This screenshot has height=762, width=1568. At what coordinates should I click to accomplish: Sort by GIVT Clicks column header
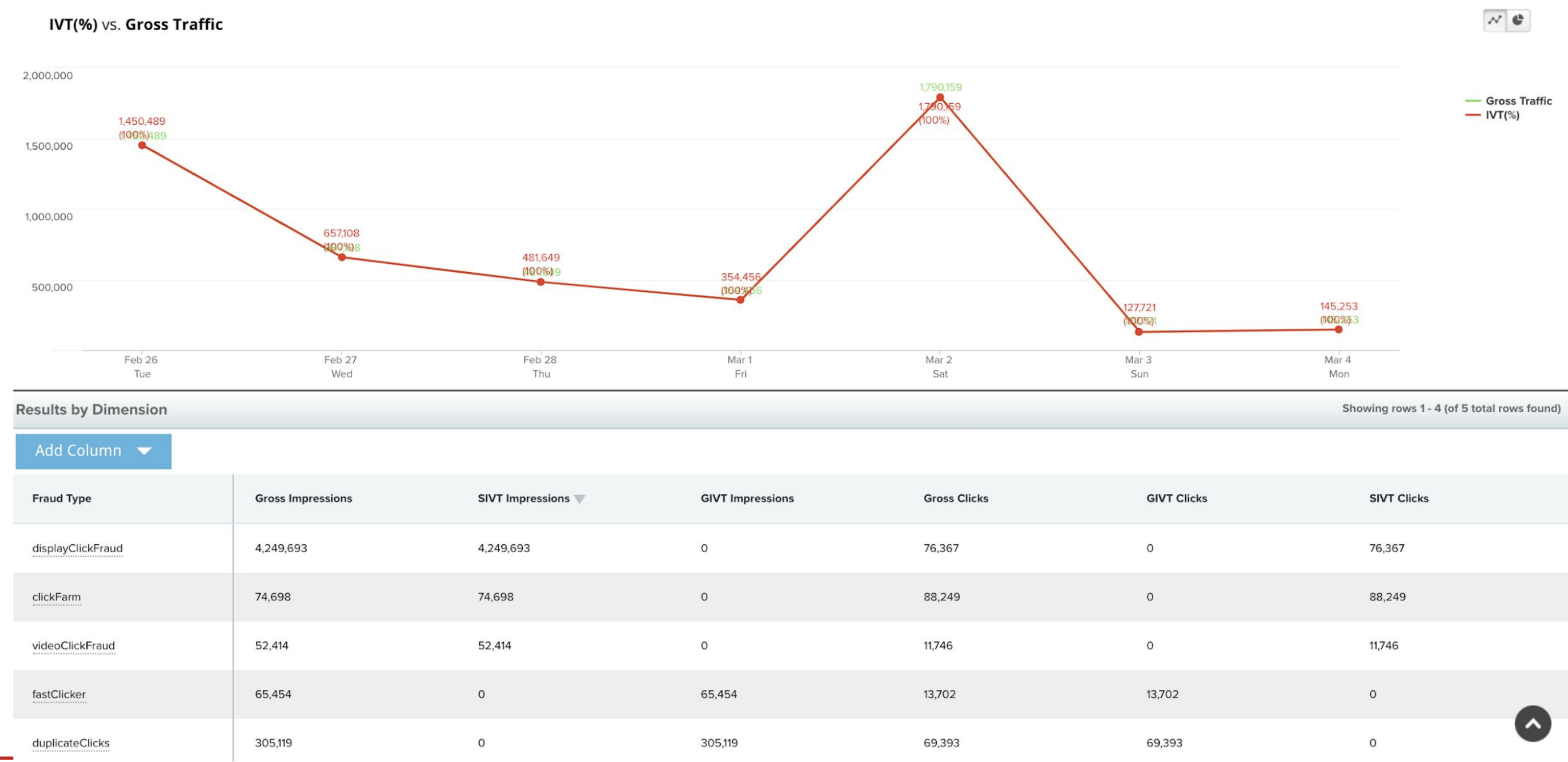coord(1177,498)
